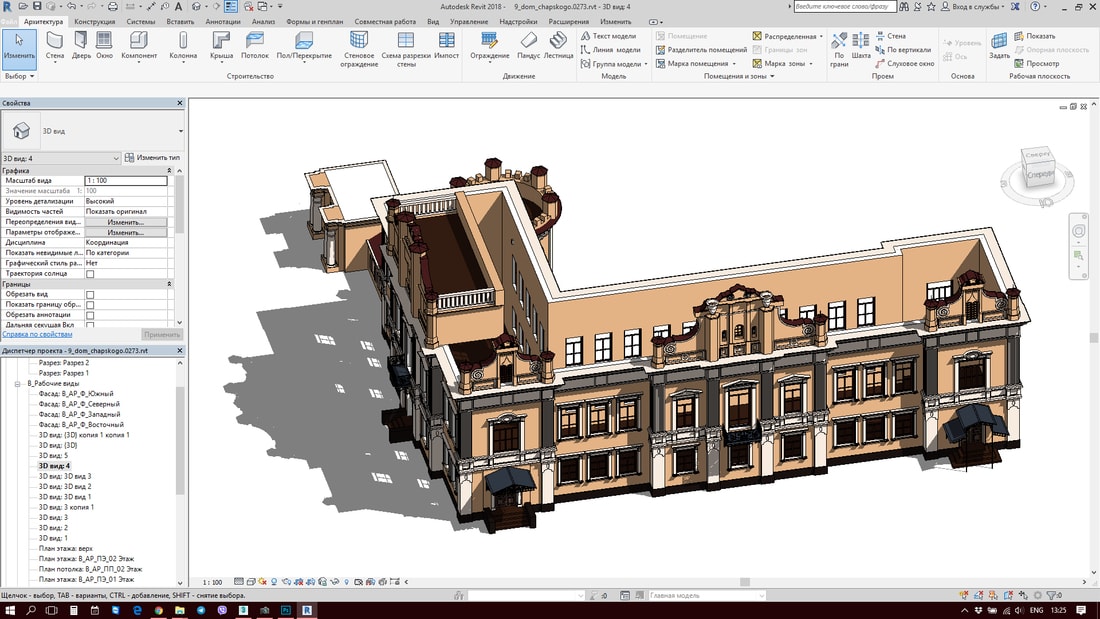Click the Масштаб вида value field
This screenshot has height=619, width=1100.
coord(125,180)
